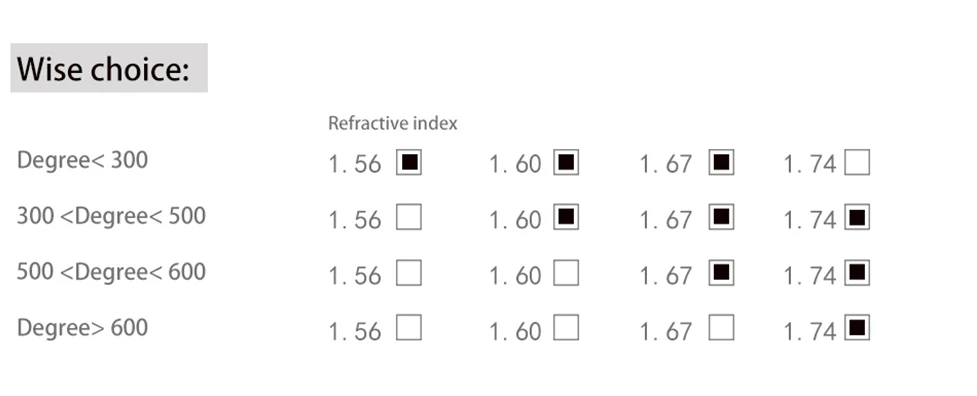Uncheck 1.60 box in Degree< 300 row
The image size is (977, 396).
click(566, 163)
